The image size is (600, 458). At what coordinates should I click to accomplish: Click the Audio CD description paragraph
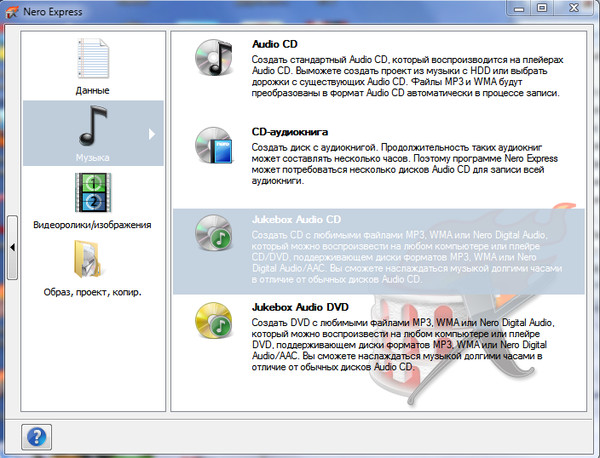[x=407, y=77]
